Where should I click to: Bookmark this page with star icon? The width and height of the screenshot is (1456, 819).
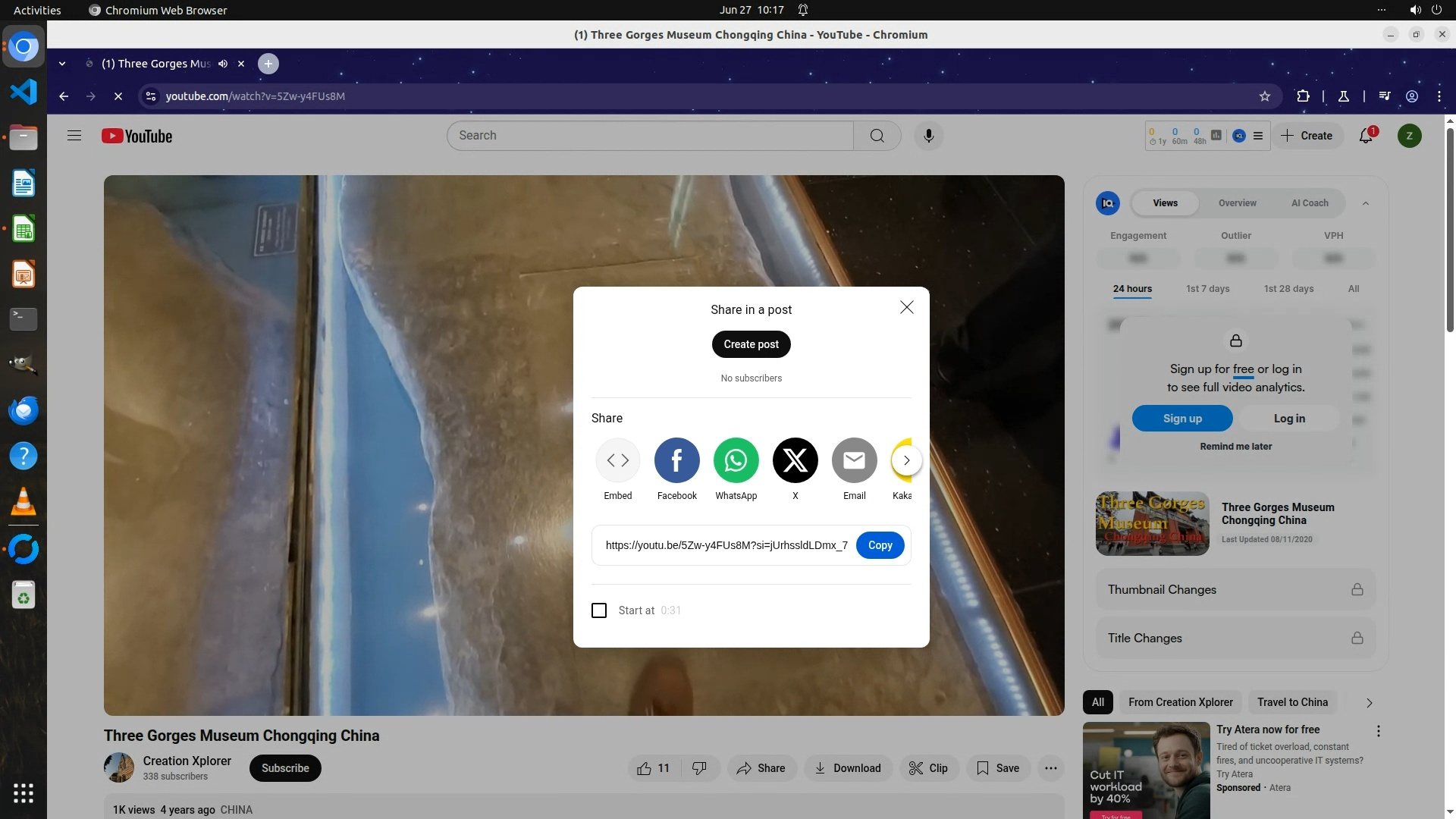pyautogui.click(x=1264, y=96)
